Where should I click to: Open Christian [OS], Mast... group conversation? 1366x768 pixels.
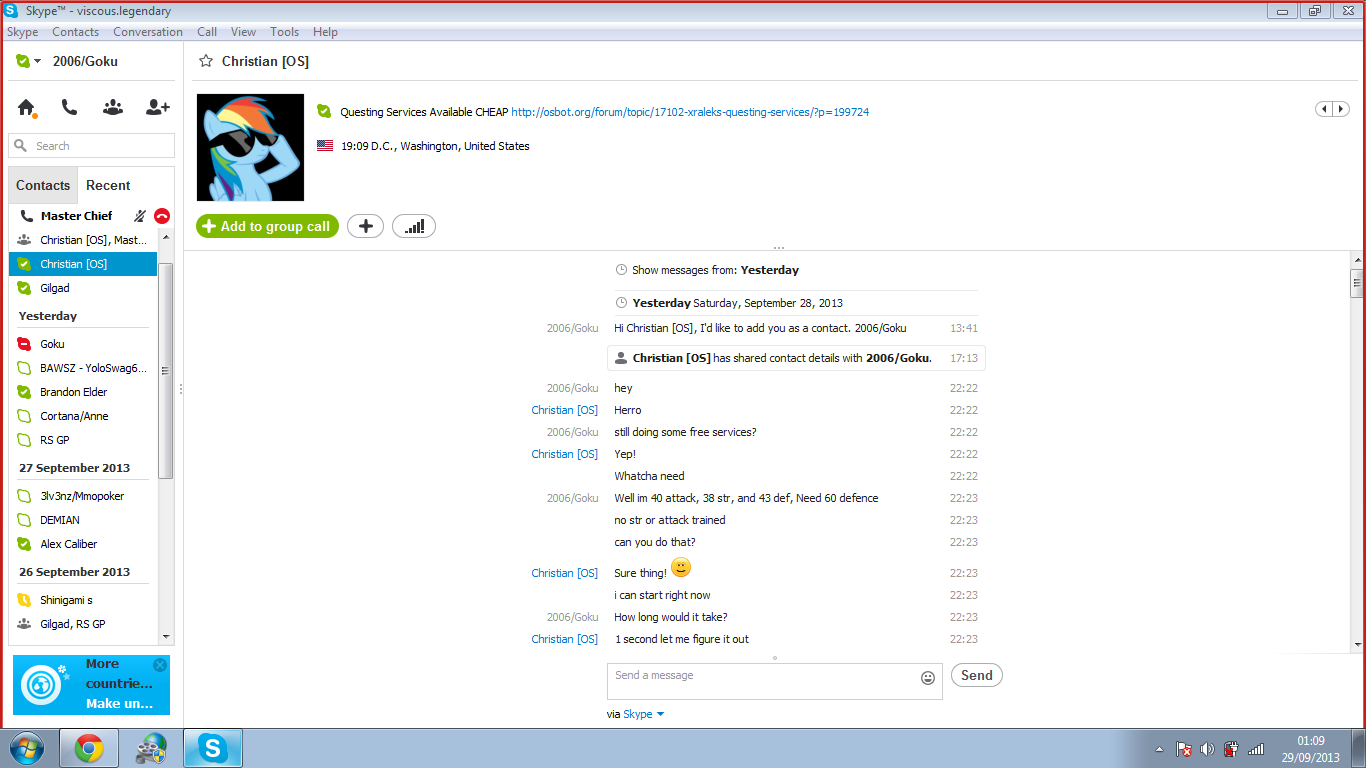83,240
